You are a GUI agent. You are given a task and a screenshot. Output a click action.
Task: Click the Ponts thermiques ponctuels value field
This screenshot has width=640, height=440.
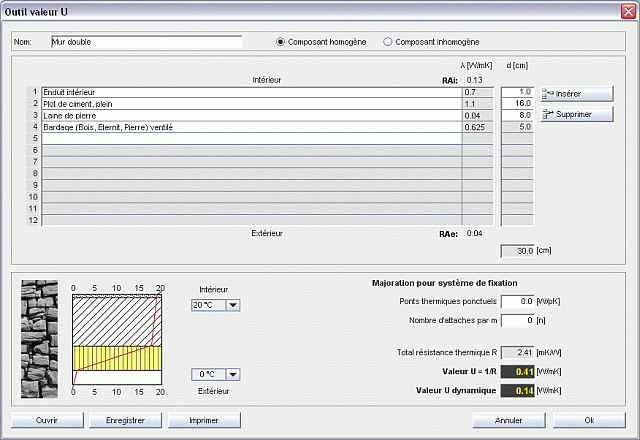[516, 300]
